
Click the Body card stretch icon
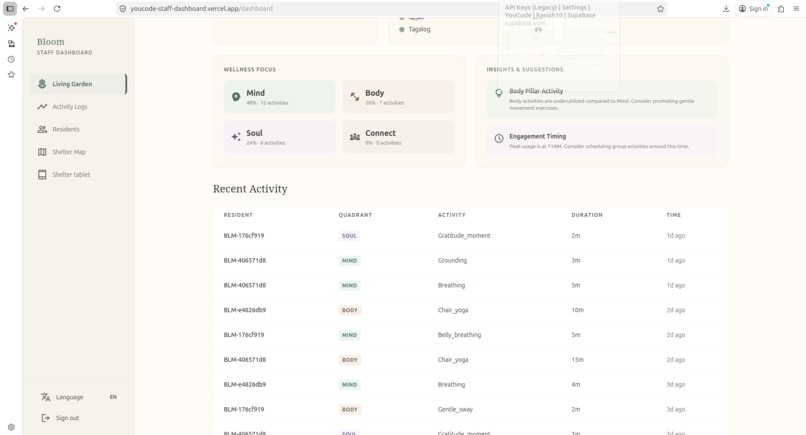[355, 97]
